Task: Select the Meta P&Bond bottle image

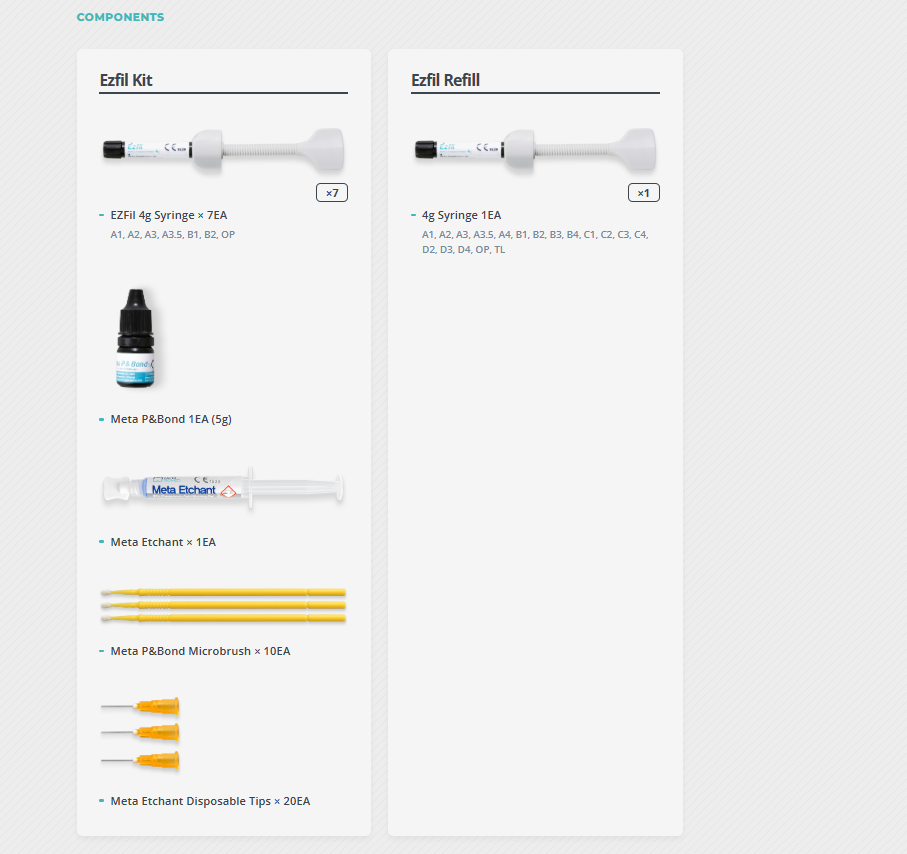Action: click(x=136, y=338)
